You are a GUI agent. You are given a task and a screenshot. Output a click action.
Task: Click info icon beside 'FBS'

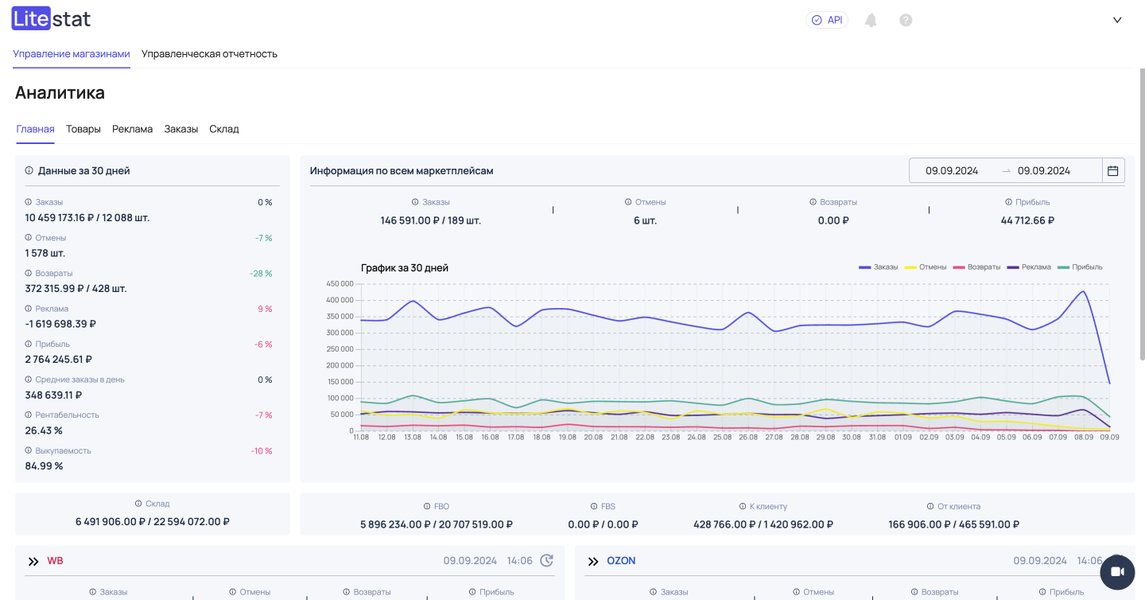(x=594, y=506)
